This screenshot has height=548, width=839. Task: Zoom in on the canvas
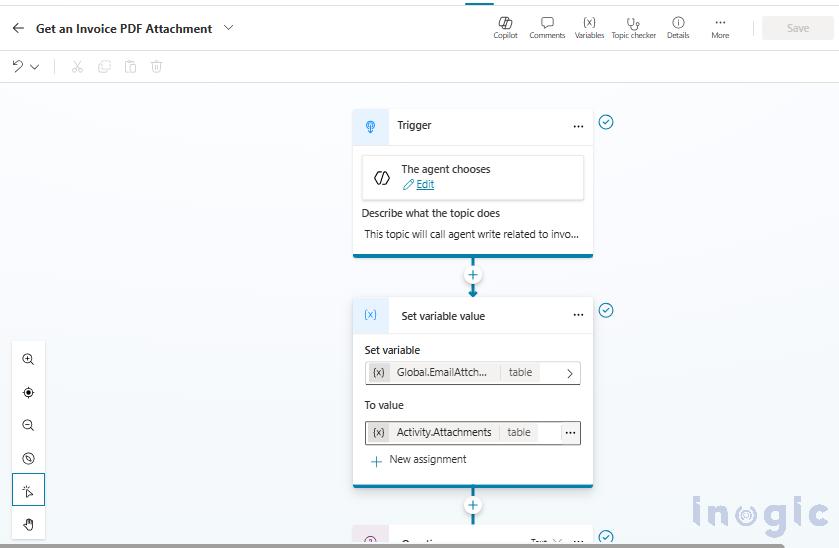[28, 359]
